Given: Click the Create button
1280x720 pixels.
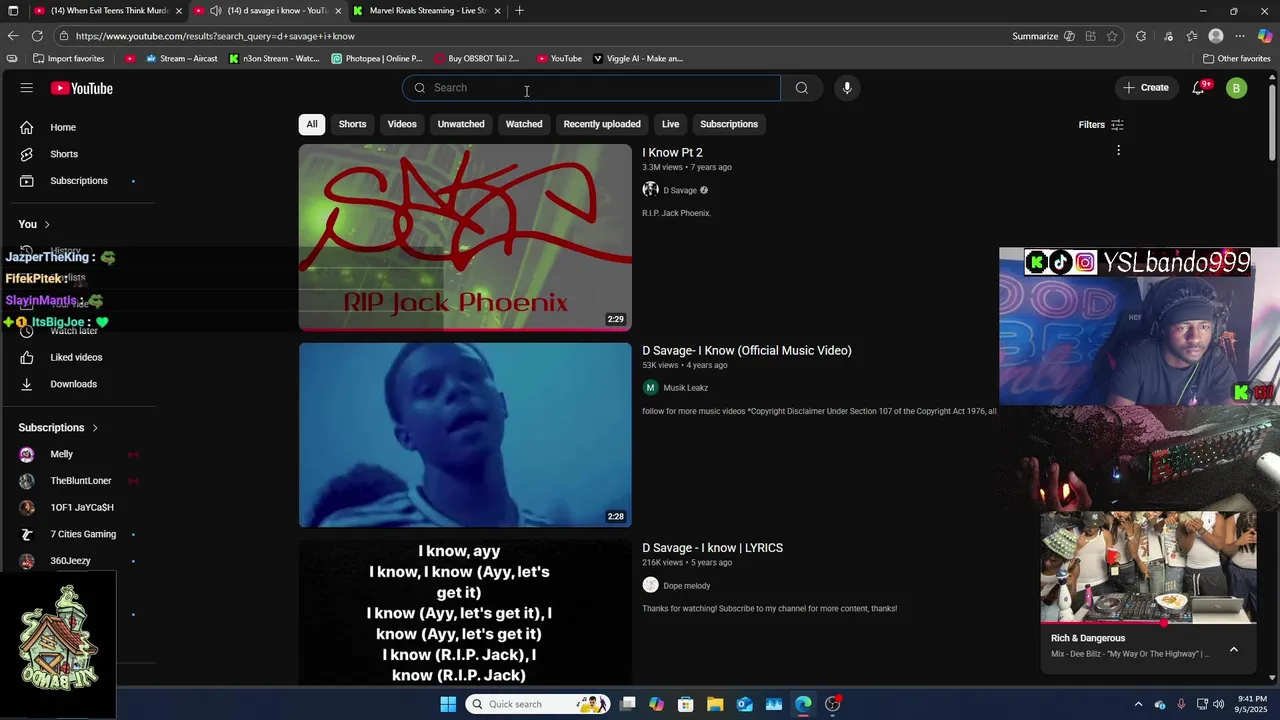Looking at the screenshot, I should 1146,88.
